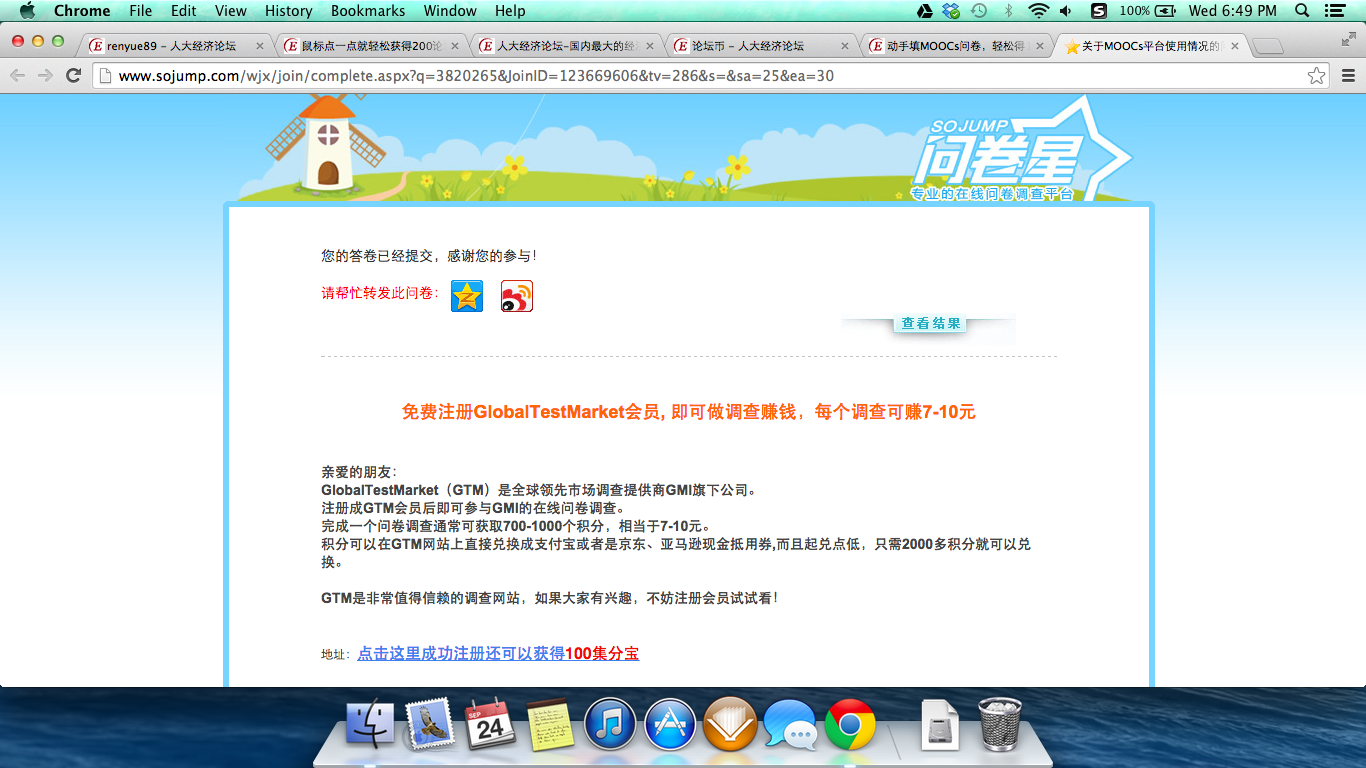Viewport: 1366px width, 768px height.
Task: Open Notification Center list icon
Action: click(1334, 11)
